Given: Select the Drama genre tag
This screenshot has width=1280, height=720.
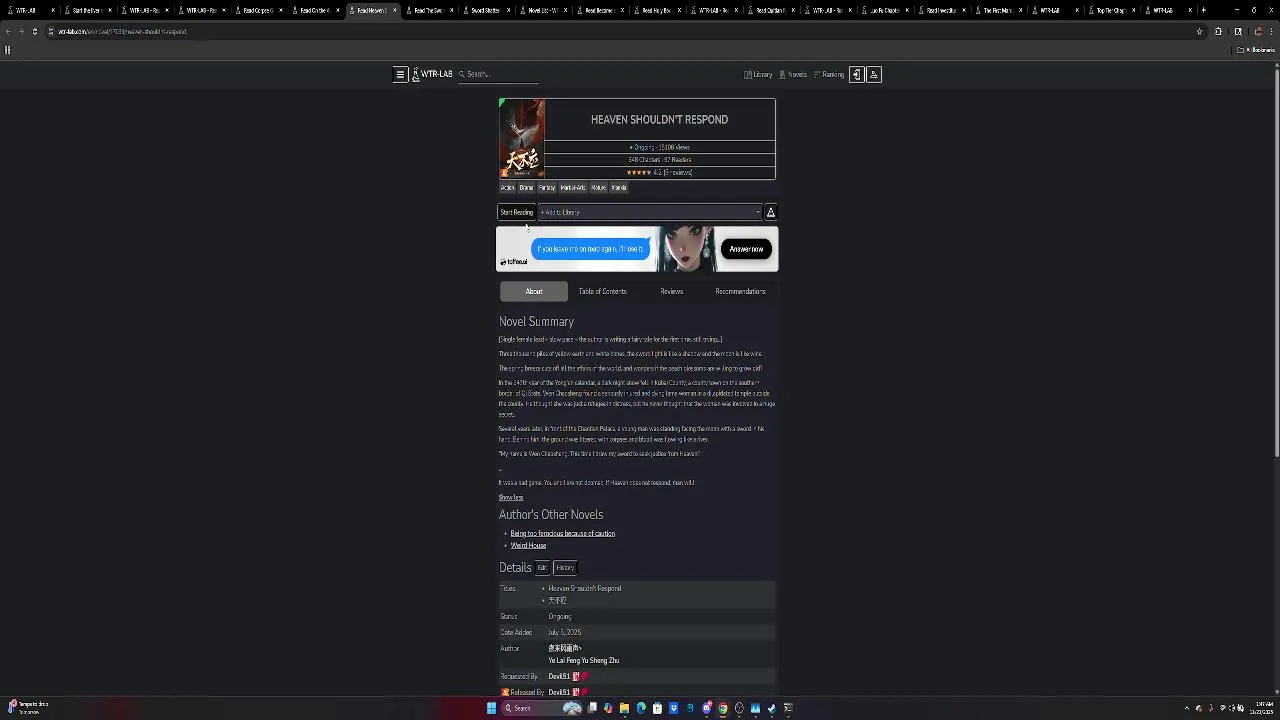Looking at the screenshot, I should click(x=526, y=188).
